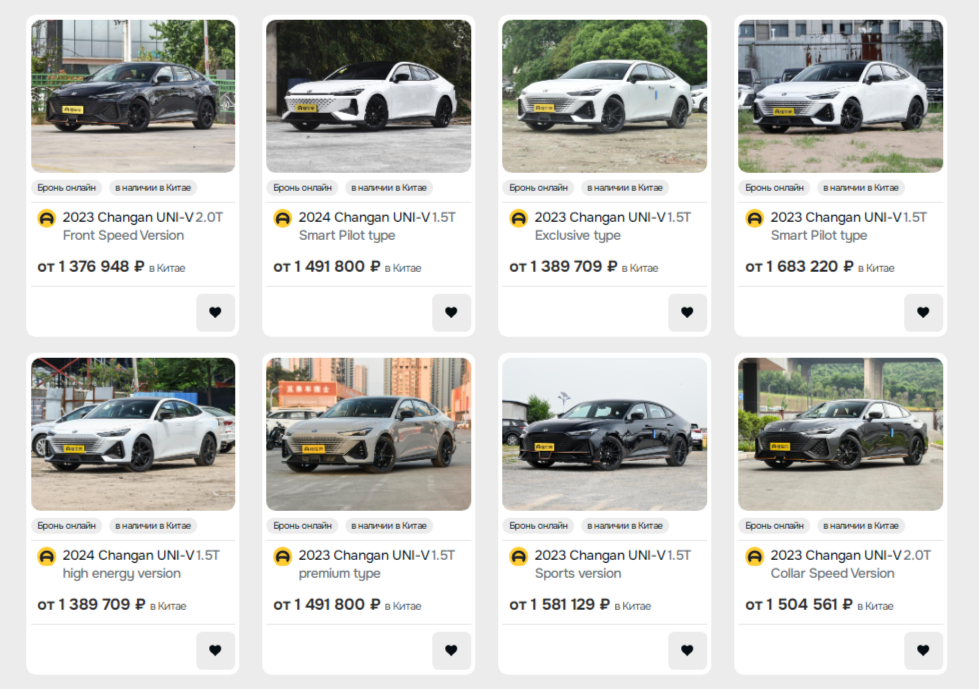This screenshot has height=689, width=979.
Task: Click 'в наличии в Китае' tag on Exclusive card
Action: pyautogui.click(x=625, y=188)
